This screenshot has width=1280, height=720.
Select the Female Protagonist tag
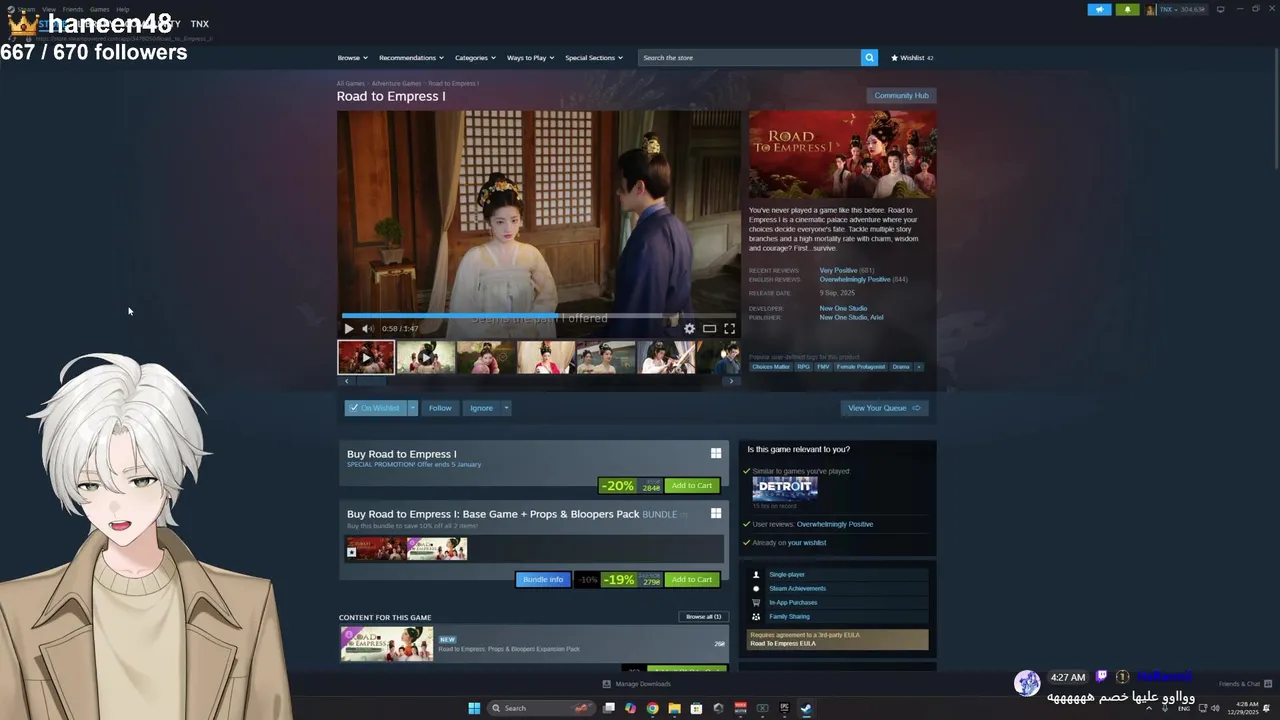(861, 367)
